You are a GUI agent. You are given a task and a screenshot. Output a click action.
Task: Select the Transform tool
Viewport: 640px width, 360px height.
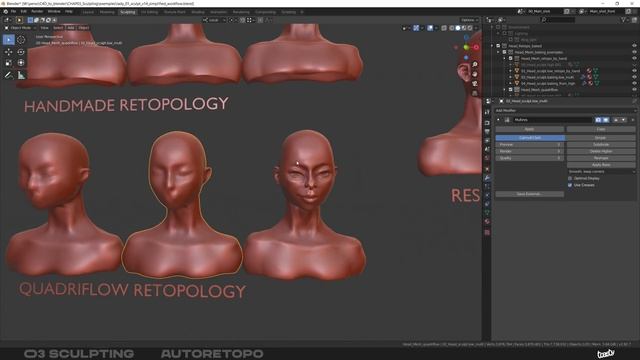(21, 63)
